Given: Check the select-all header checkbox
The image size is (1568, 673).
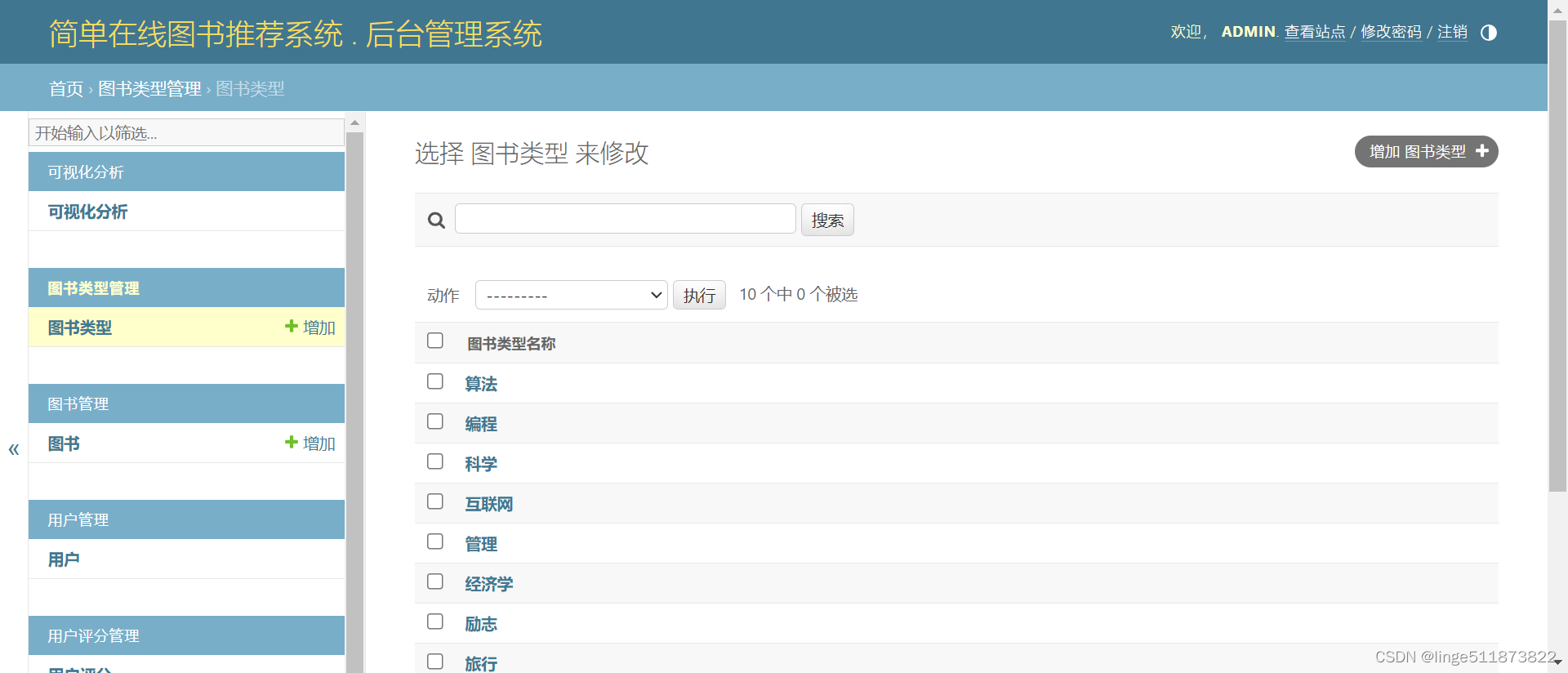Looking at the screenshot, I should 435,341.
